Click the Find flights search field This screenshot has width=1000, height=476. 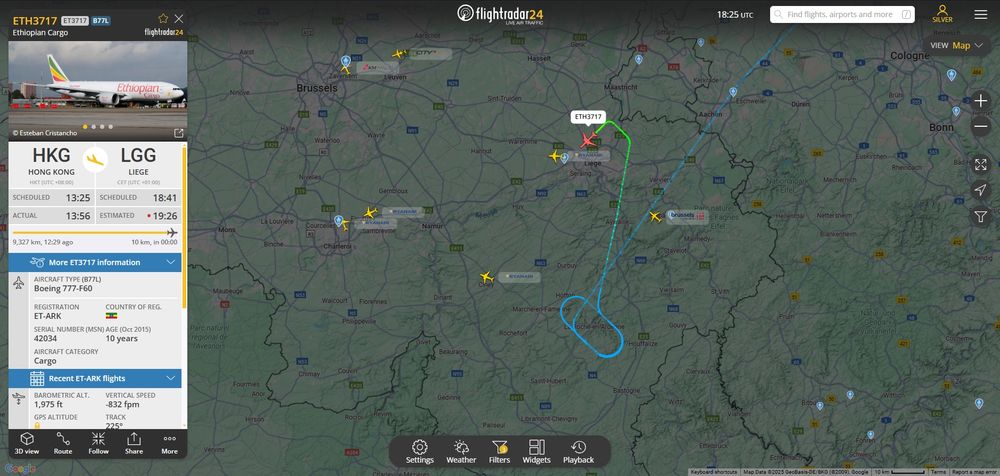click(x=842, y=14)
